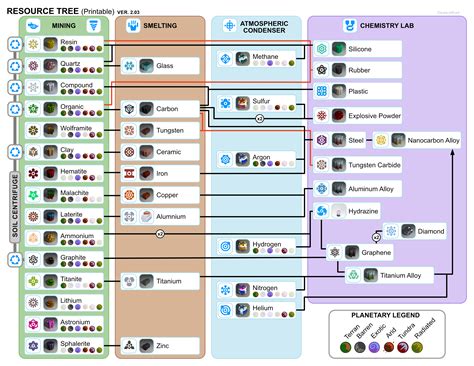
Task: Click the Iron ingot icon
Action: (x=146, y=173)
